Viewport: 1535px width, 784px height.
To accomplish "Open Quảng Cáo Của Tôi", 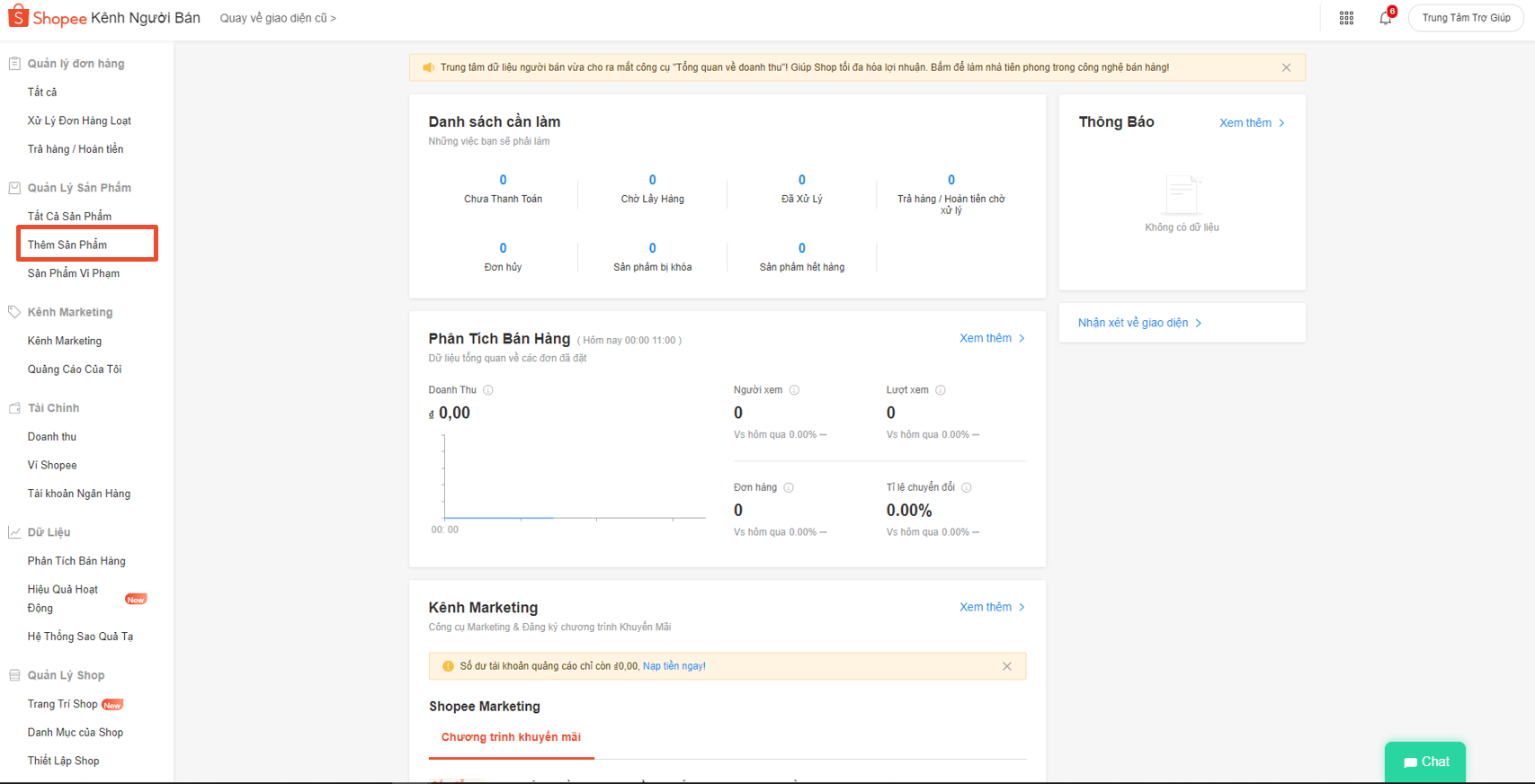I will (x=75, y=370).
